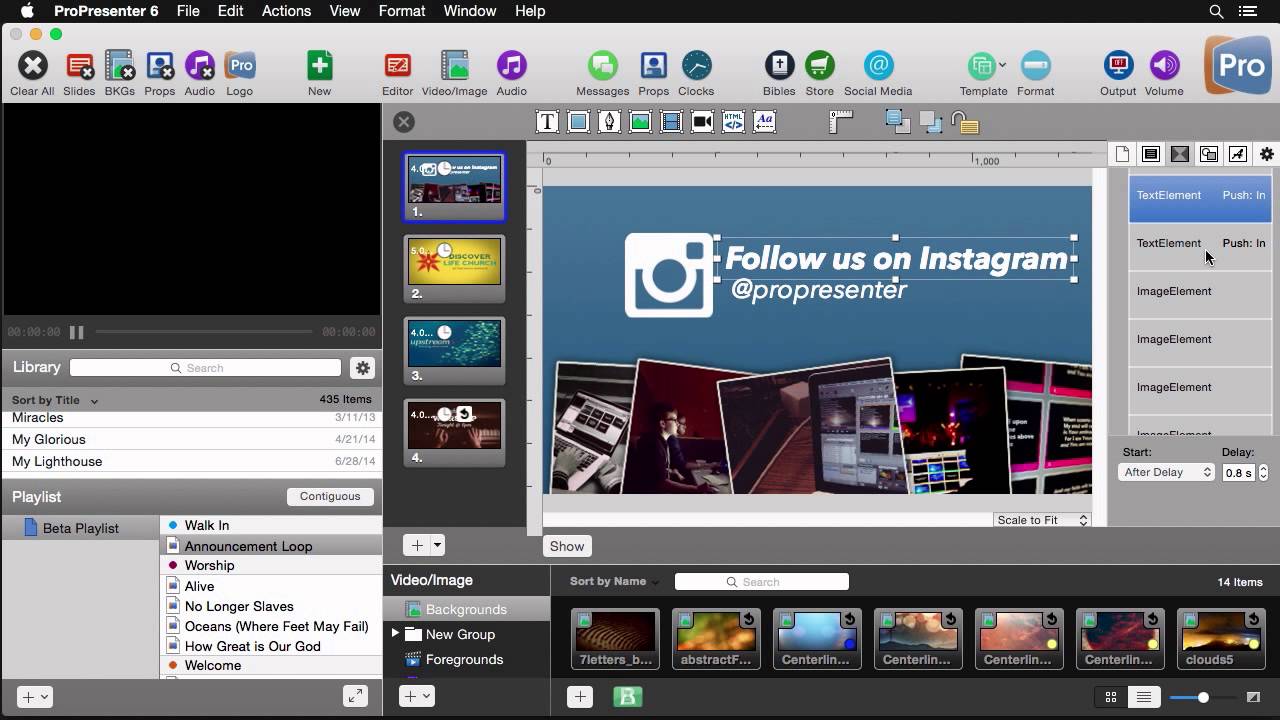Select the Pen drawing tool in editor

click(609, 122)
